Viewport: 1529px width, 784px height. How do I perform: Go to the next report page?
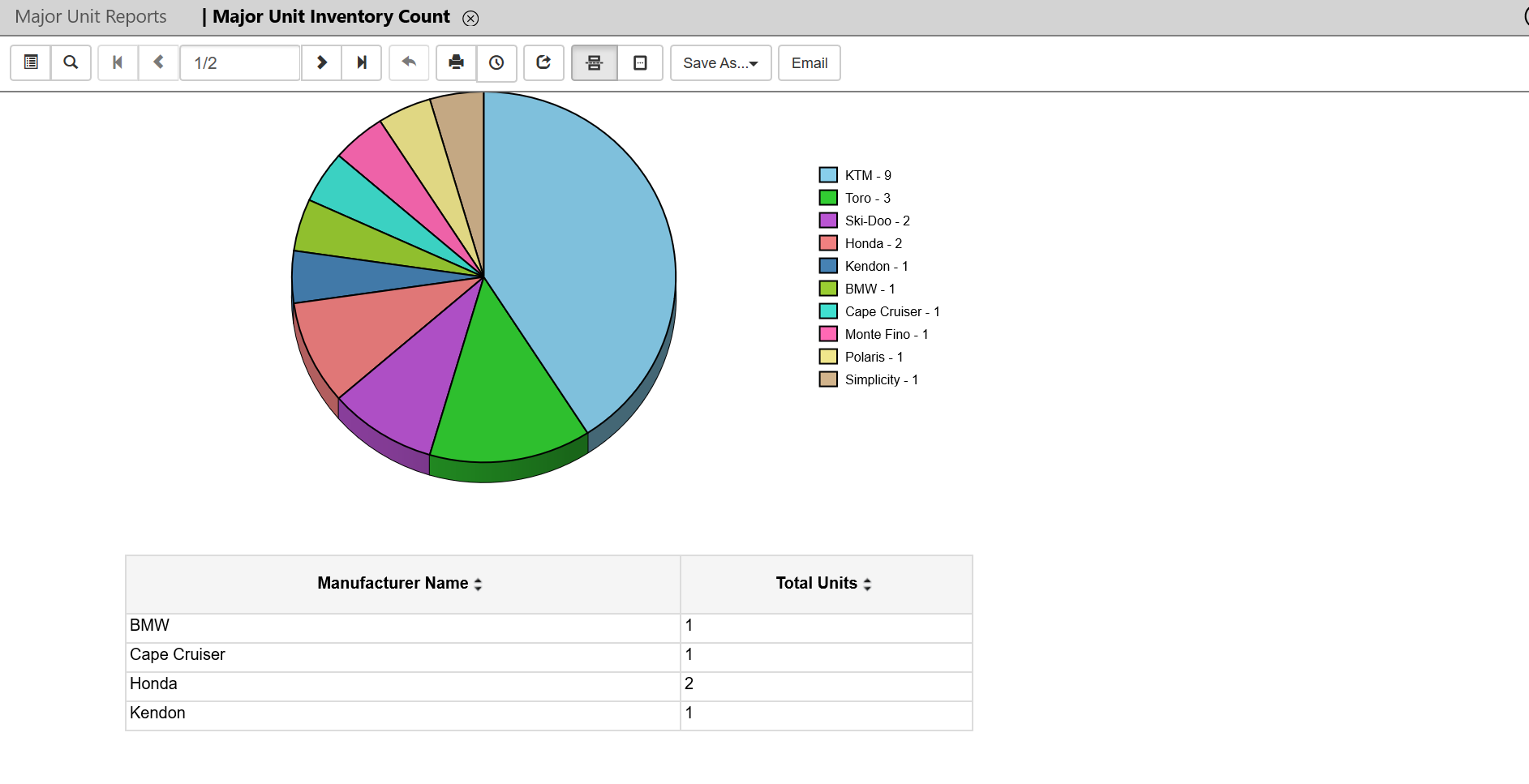(x=322, y=62)
